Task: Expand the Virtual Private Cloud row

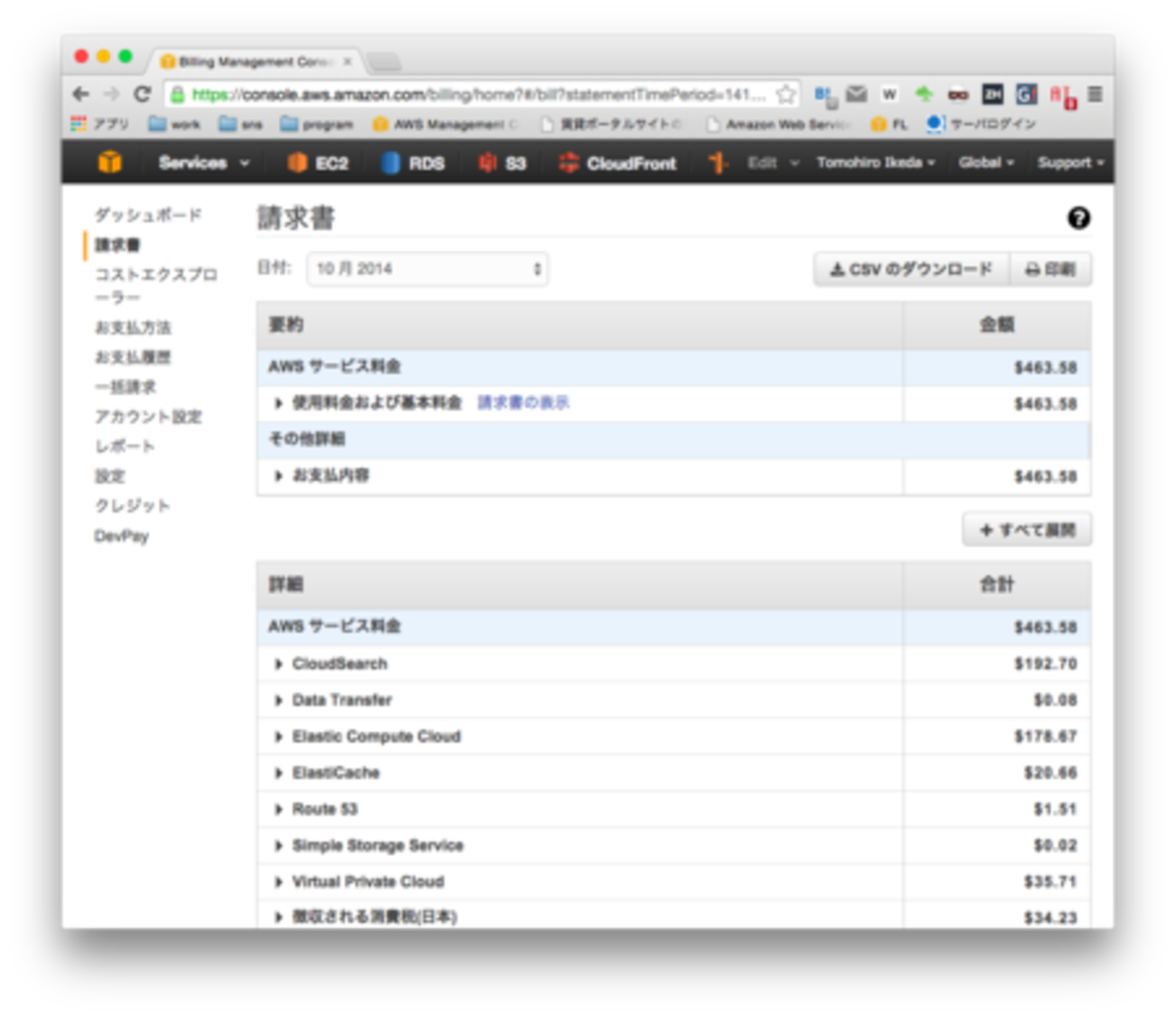Action: [x=278, y=881]
